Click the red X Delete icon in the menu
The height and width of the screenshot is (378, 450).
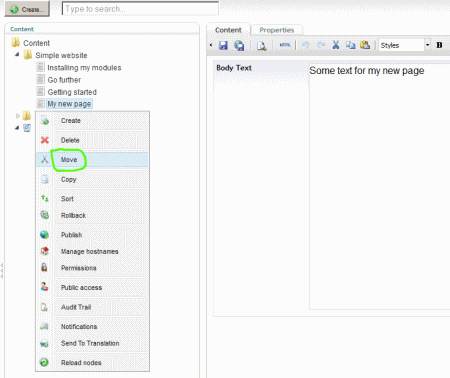click(44, 140)
